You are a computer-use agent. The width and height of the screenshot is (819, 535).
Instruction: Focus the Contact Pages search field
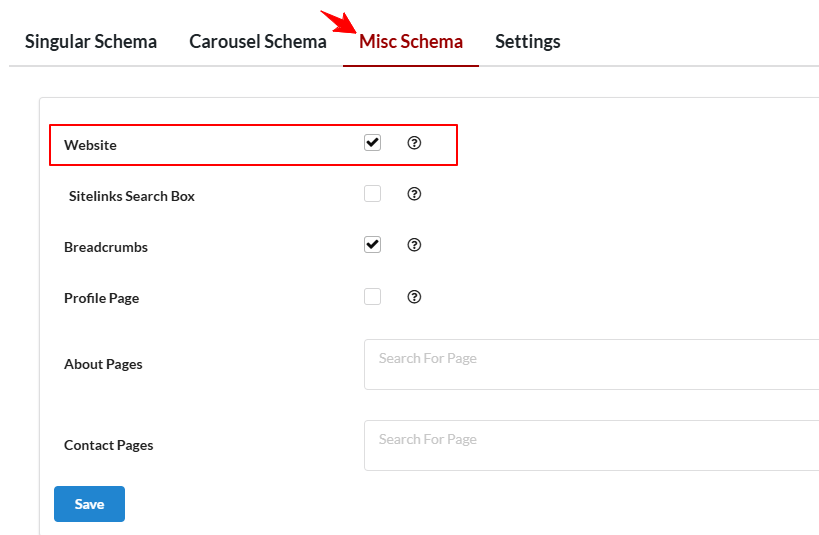(591, 445)
